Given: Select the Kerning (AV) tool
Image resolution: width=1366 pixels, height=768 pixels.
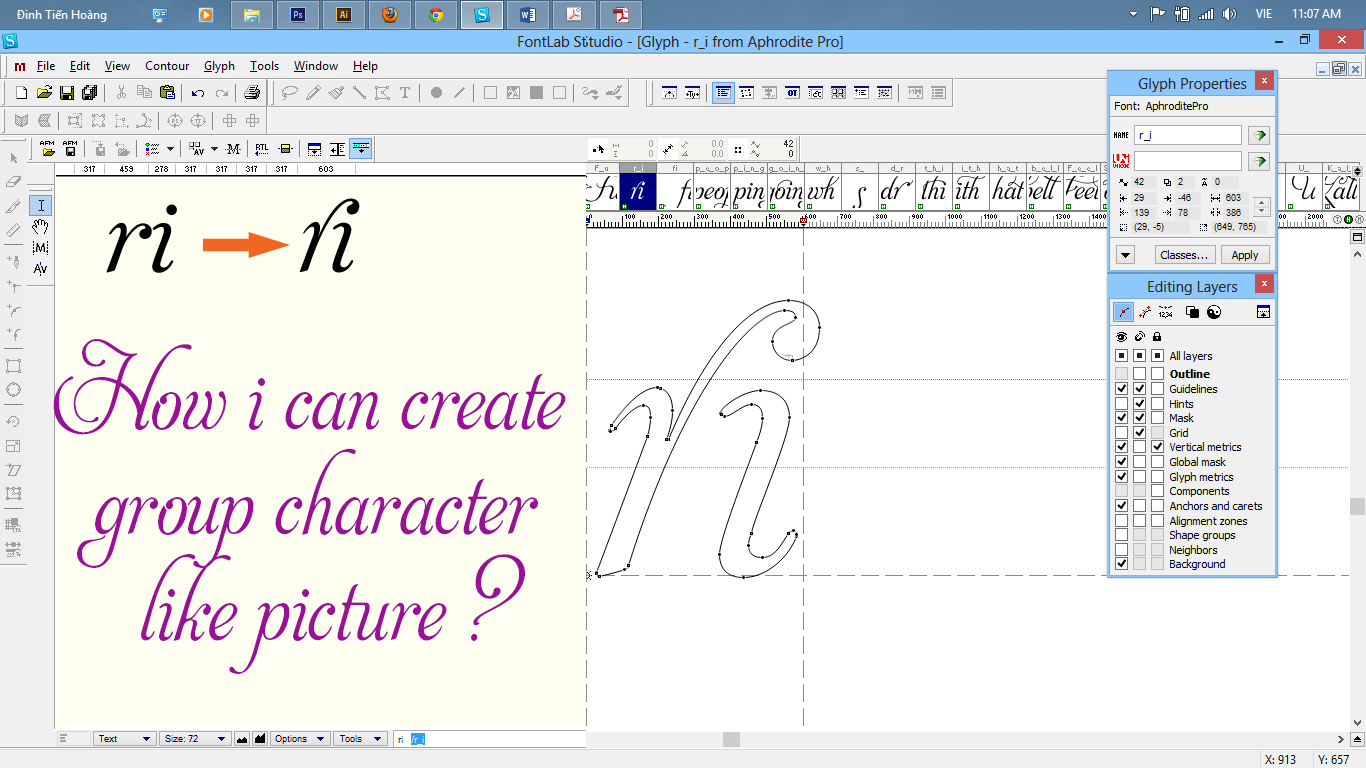Looking at the screenshot, I should point(41,268).
